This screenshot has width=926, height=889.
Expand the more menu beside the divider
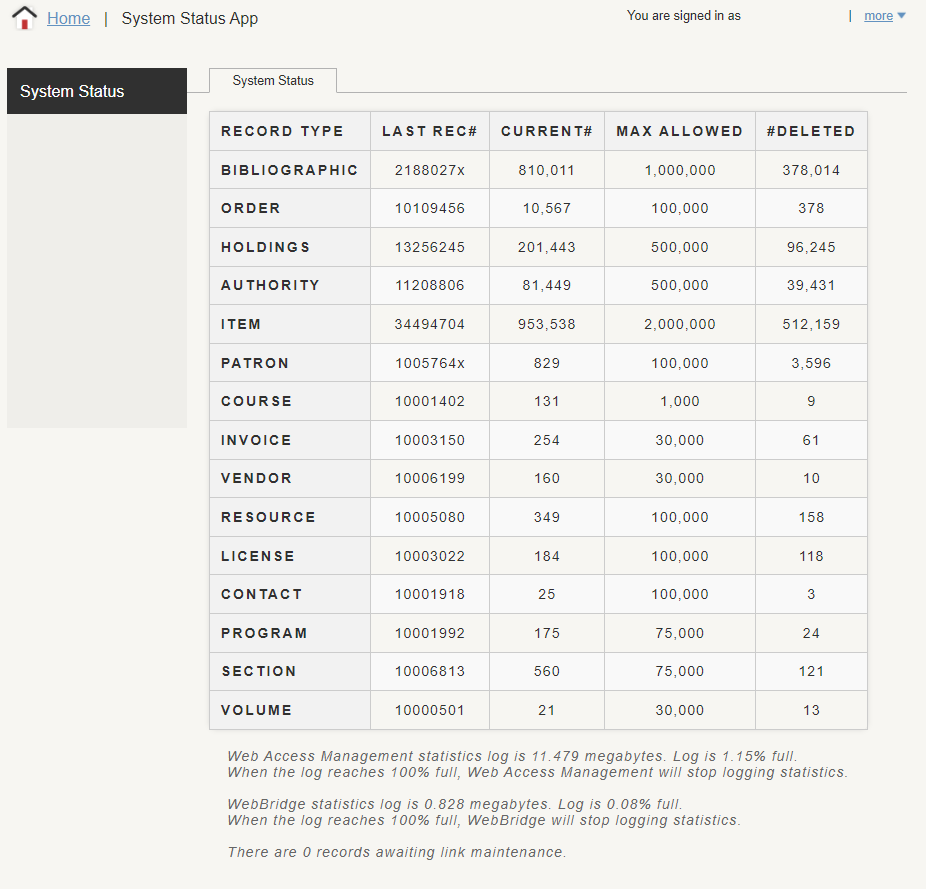tap(878, 16)
